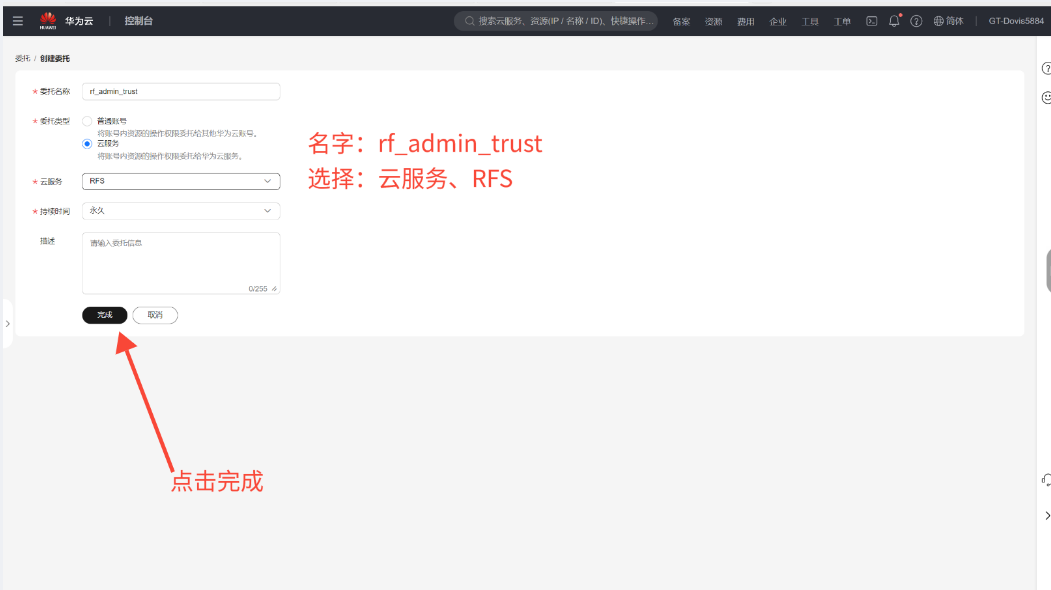Open the 持续时间 永久 dropdown
The height and width of the screenshot is (590, 1051).
click(x=181, y=211)
